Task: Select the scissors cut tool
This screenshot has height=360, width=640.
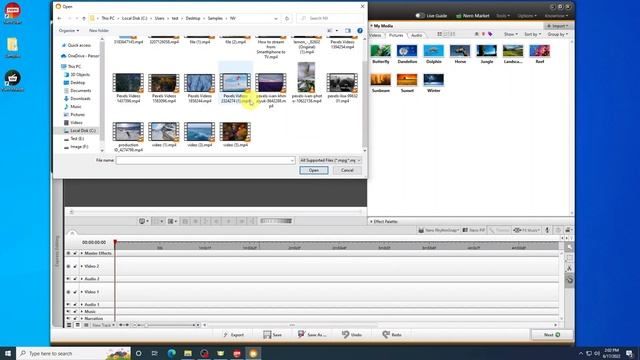Action: (x=569, y=269)
